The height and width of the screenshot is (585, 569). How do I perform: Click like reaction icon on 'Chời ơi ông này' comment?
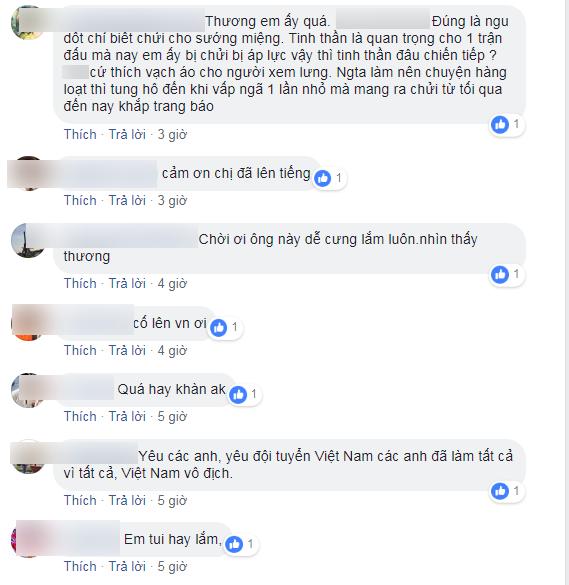coord(500,275)
